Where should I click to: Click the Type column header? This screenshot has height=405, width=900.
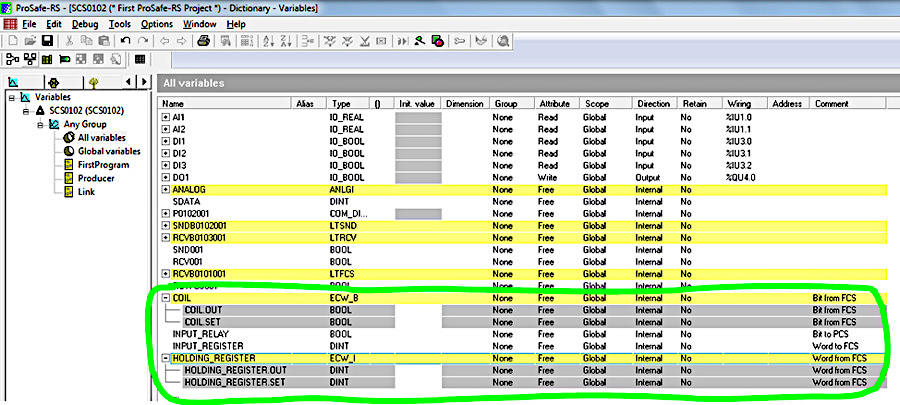[x=347, y=104]
